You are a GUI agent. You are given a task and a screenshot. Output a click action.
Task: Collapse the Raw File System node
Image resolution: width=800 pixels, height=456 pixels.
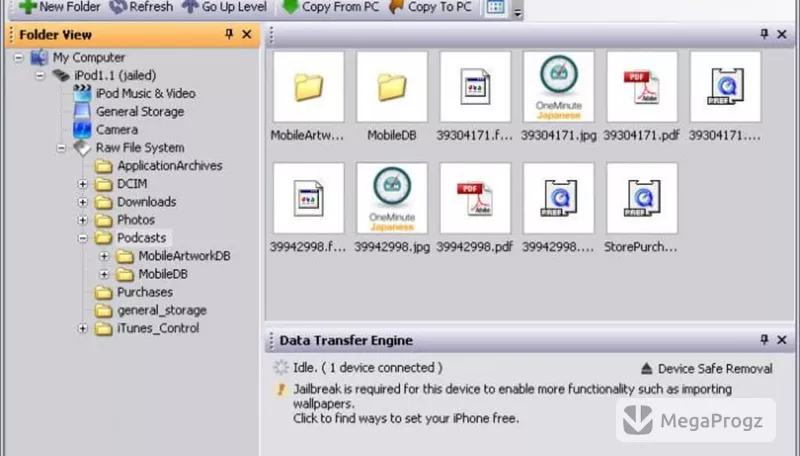[x=61, y=148]
